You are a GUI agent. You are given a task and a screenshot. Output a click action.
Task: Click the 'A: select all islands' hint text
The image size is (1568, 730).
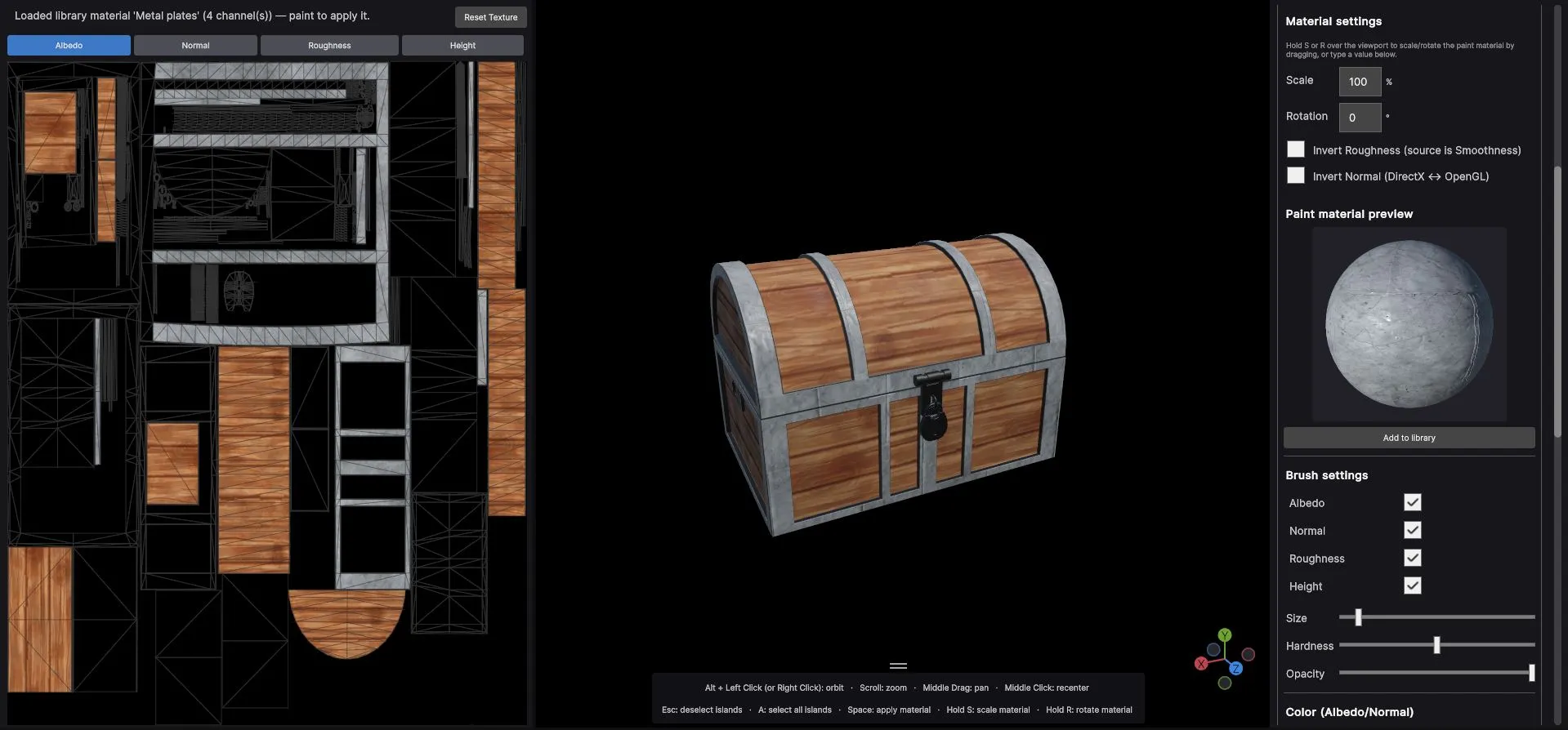click(794, 710)
